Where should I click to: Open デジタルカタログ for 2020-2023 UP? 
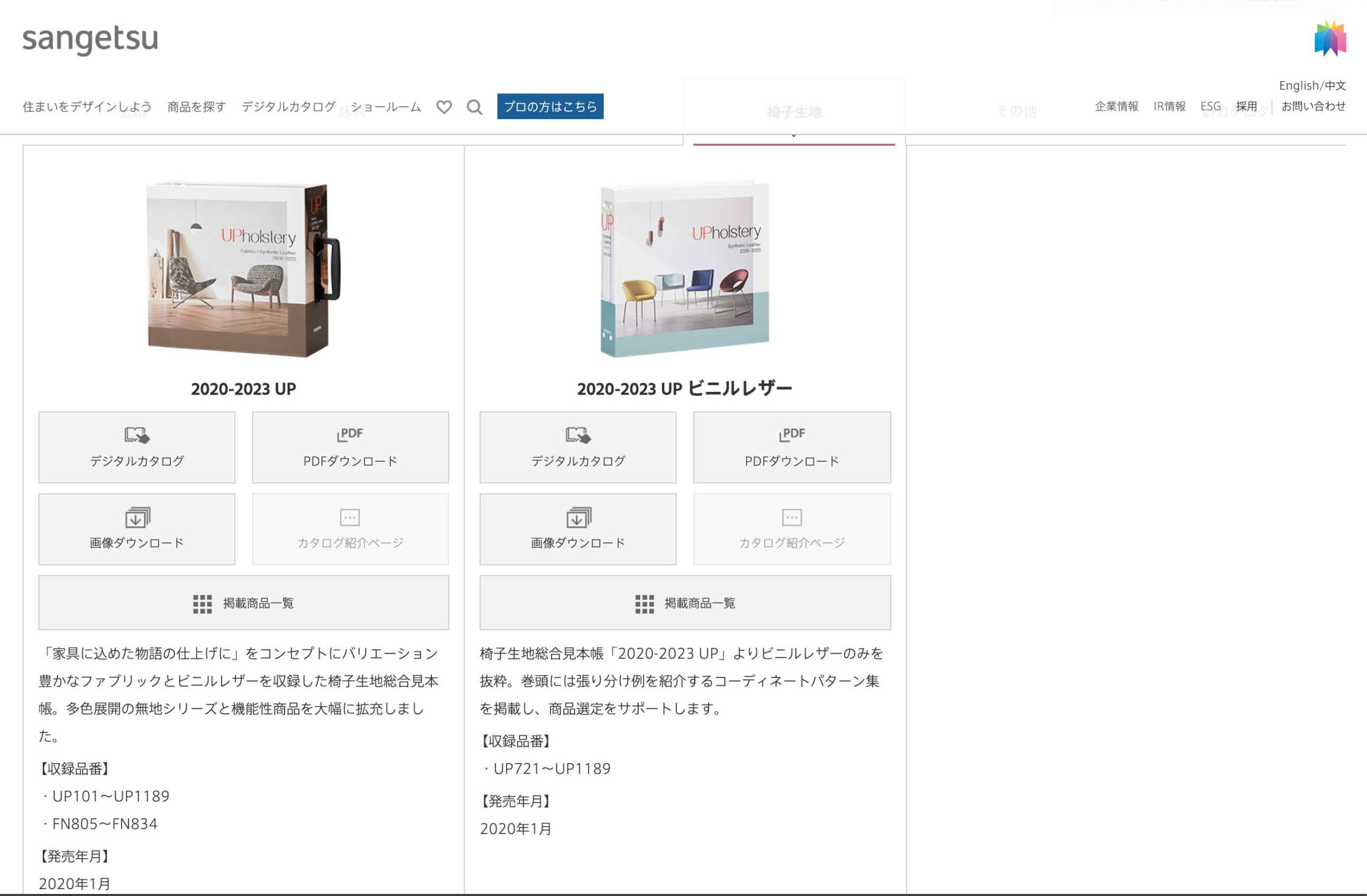(137, 447)
